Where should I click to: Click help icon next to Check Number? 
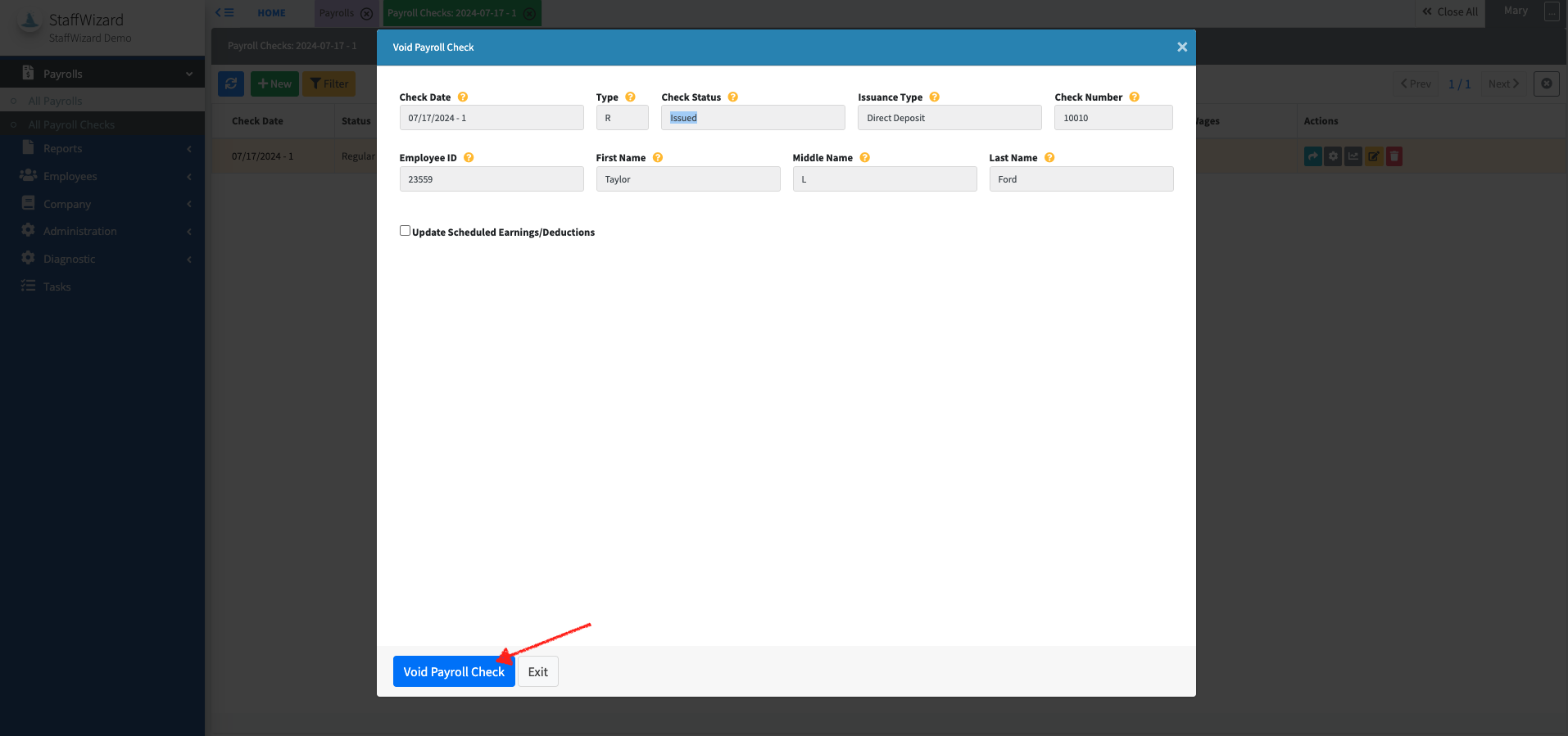[x=1135, y=97]
